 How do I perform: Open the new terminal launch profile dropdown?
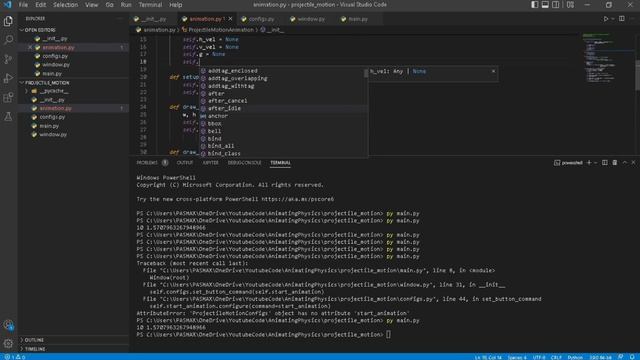coord(596,162)
